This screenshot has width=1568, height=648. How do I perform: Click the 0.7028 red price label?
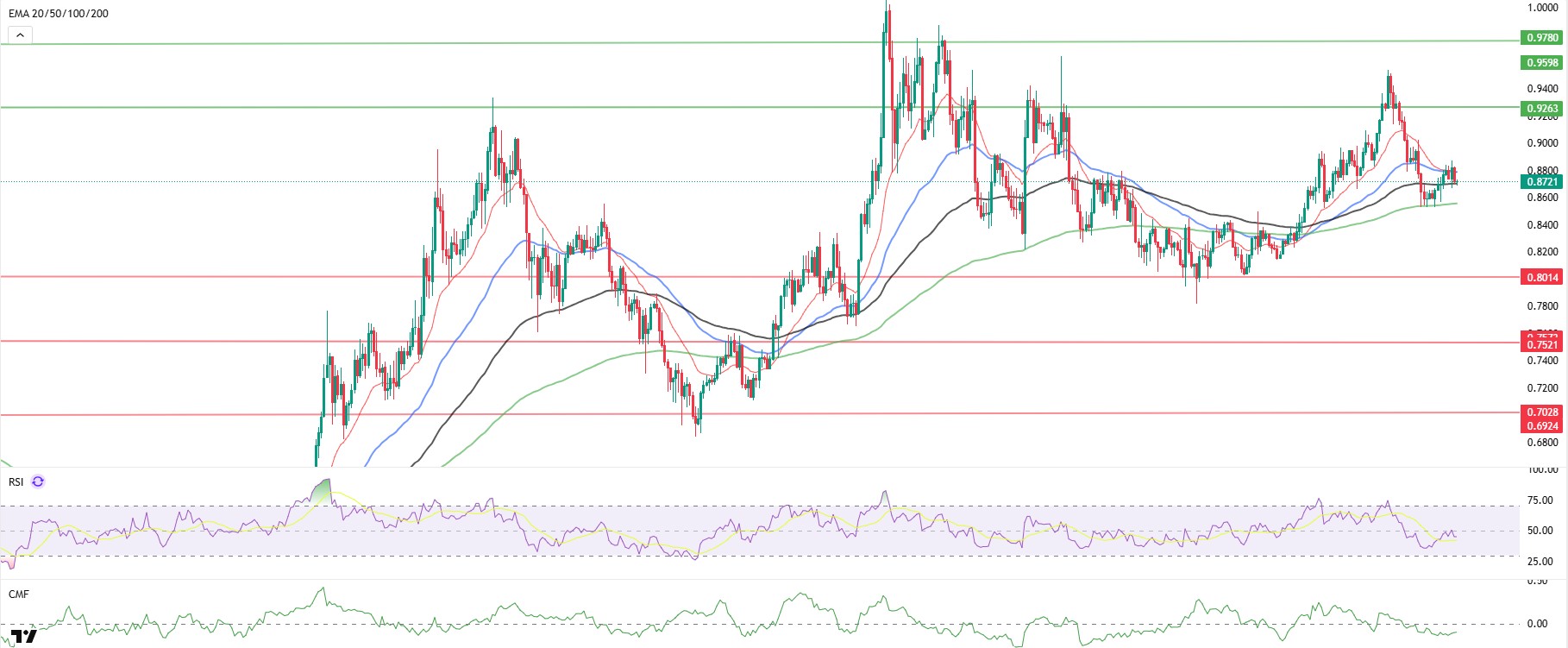(1541, 412)
